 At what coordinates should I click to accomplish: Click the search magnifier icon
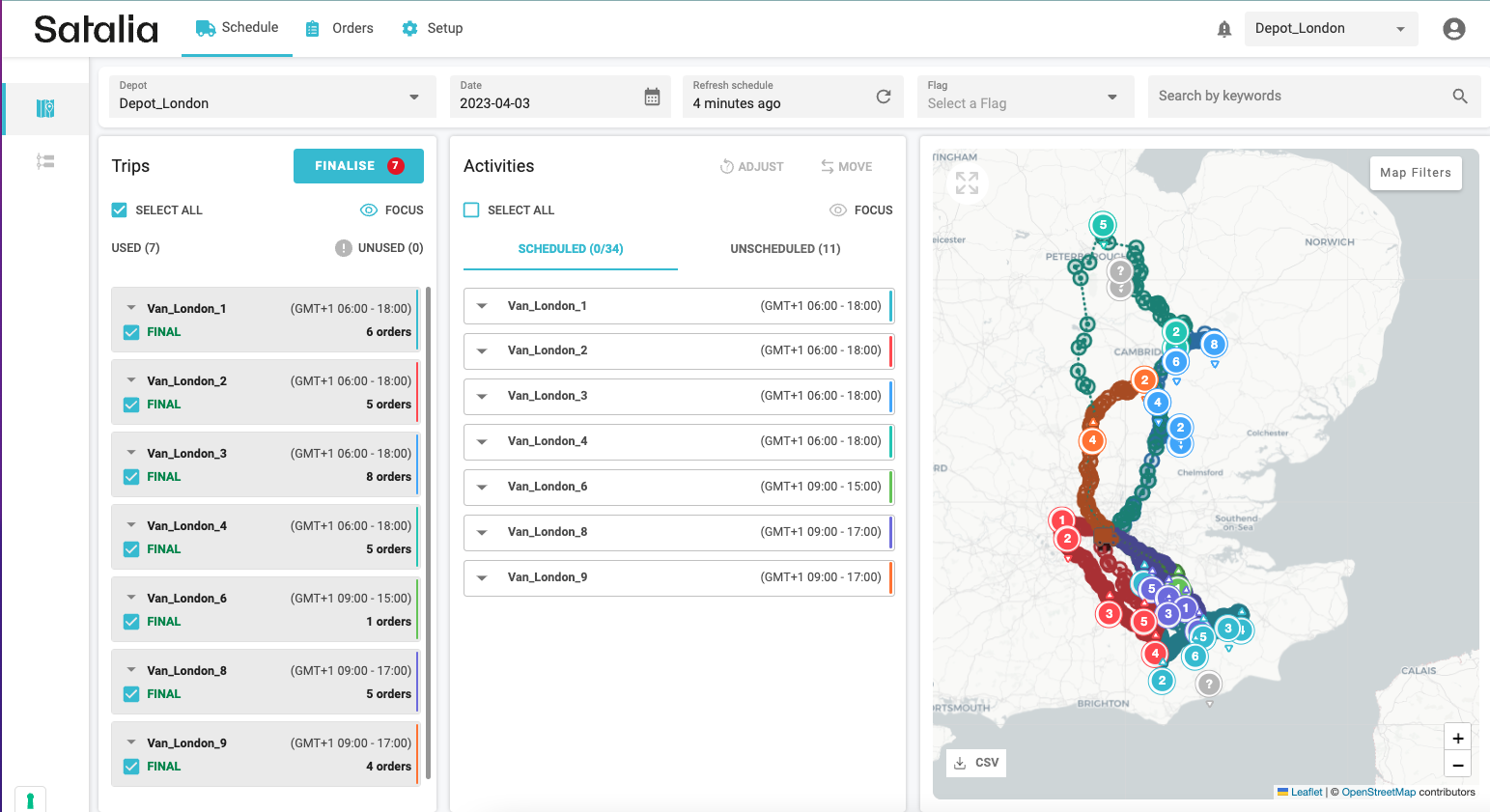[1459, 97]
